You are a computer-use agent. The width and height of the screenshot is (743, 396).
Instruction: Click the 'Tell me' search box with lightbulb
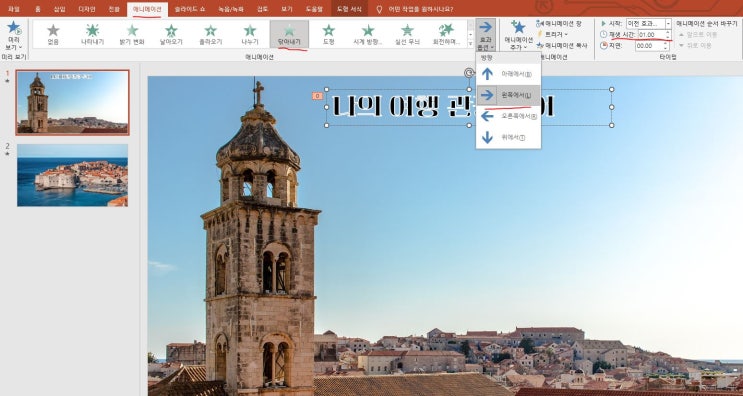pos(415,9)
